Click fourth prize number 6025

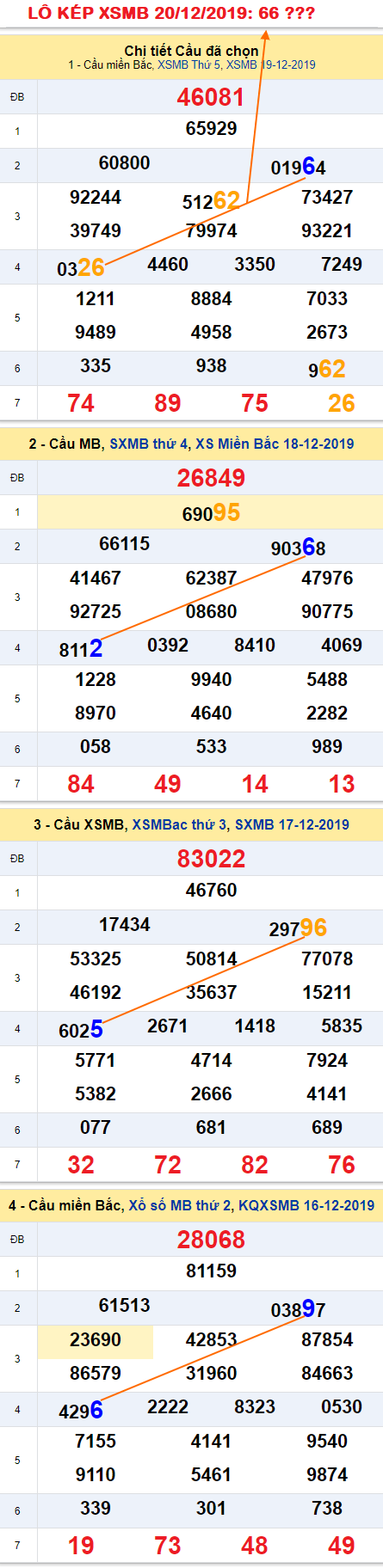(x=81, y=1030)
